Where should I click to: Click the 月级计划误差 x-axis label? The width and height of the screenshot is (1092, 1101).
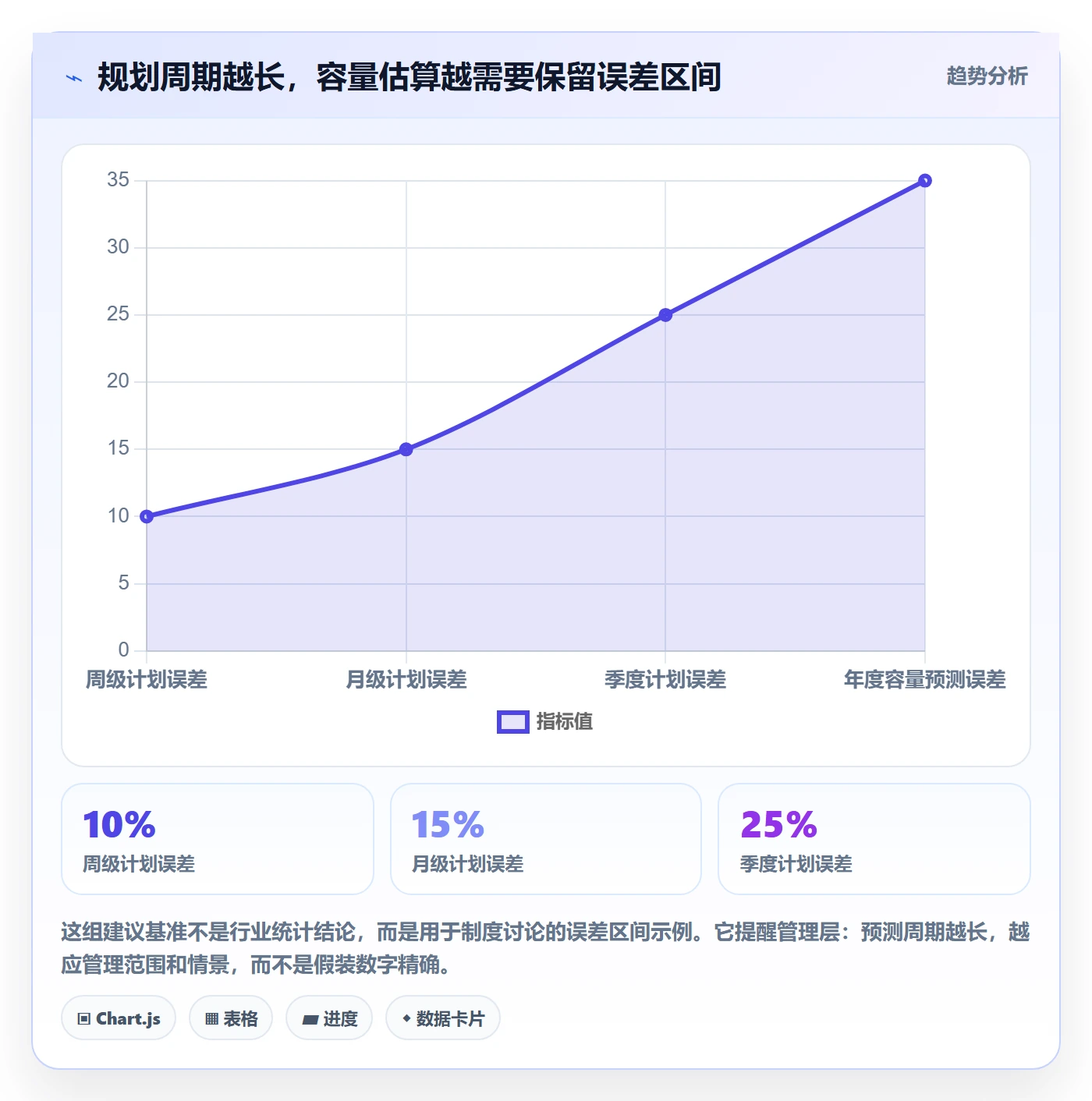click(406, 680)
